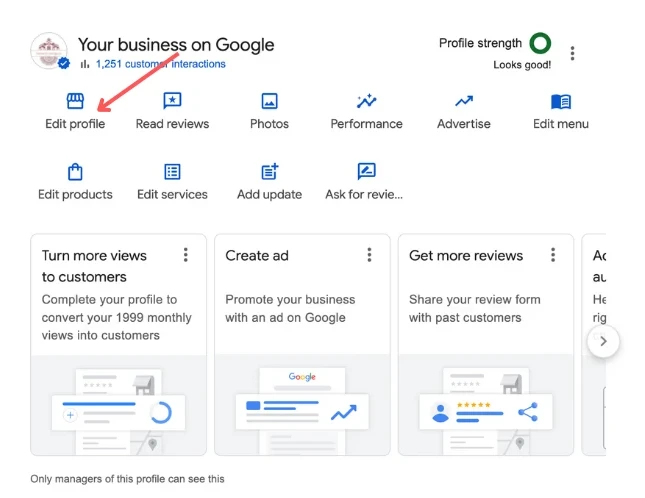Open the 1,251 customer interactions link
645x498 pixels.
[160, 64]
